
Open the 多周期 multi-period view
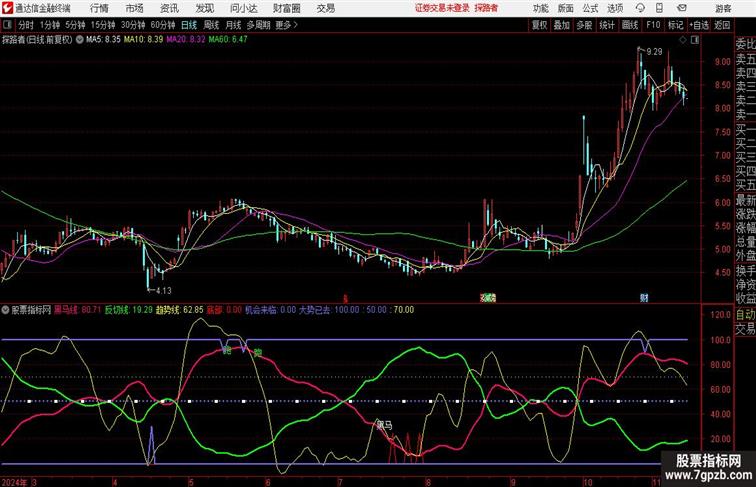pos(258,25)
